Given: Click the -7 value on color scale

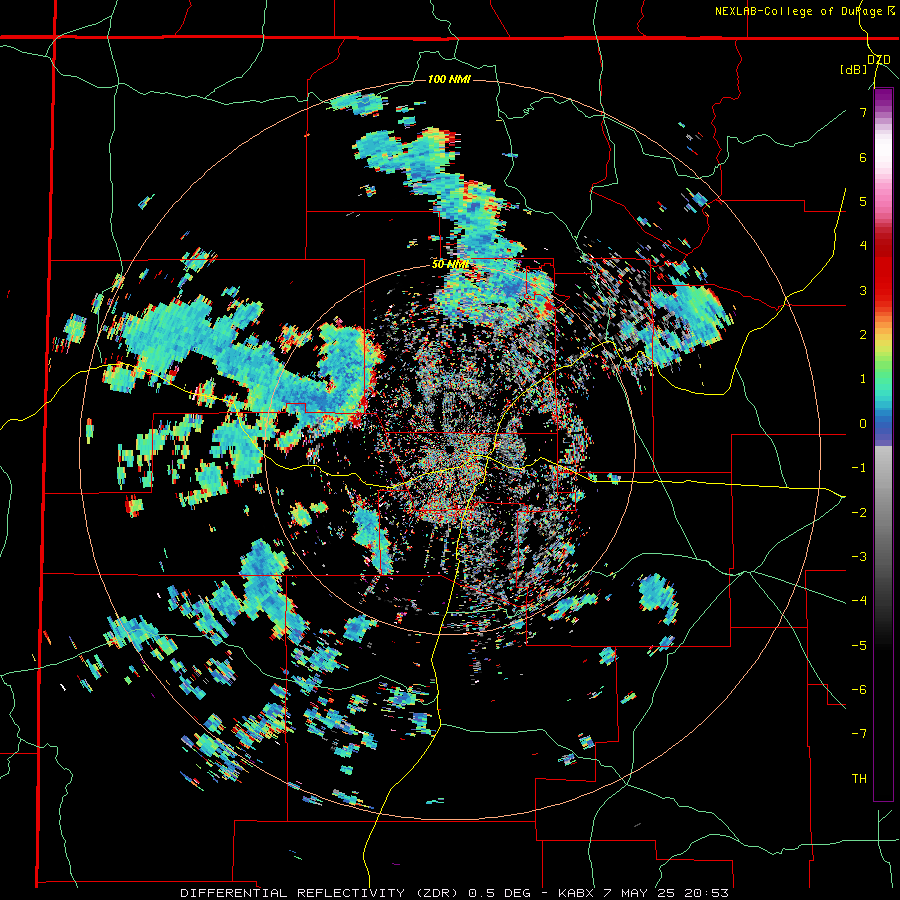Looking at the screenshot, I should point(859,734).
